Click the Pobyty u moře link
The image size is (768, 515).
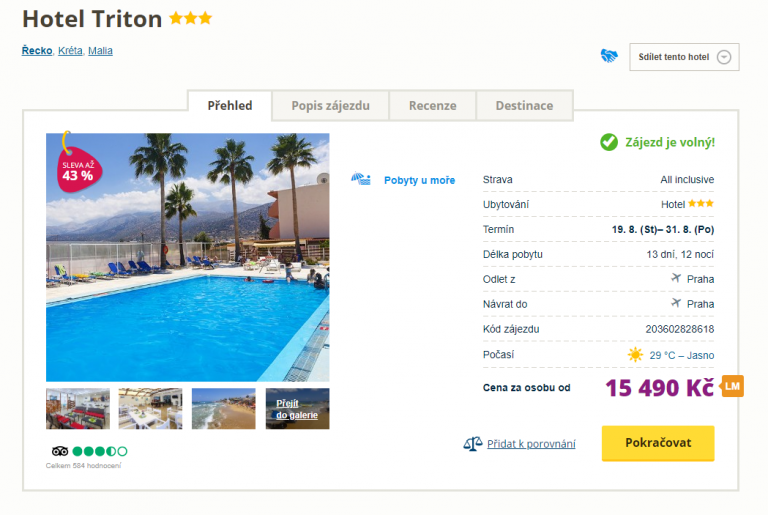(419, 181)
